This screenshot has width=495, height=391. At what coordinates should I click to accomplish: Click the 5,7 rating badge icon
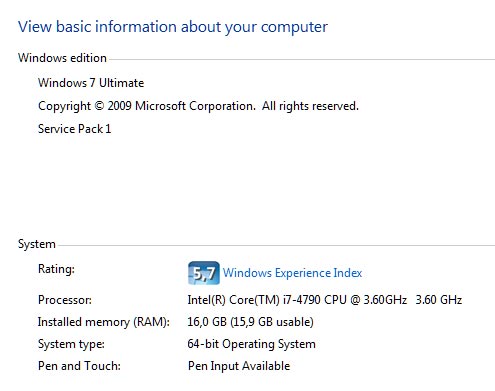204,273
